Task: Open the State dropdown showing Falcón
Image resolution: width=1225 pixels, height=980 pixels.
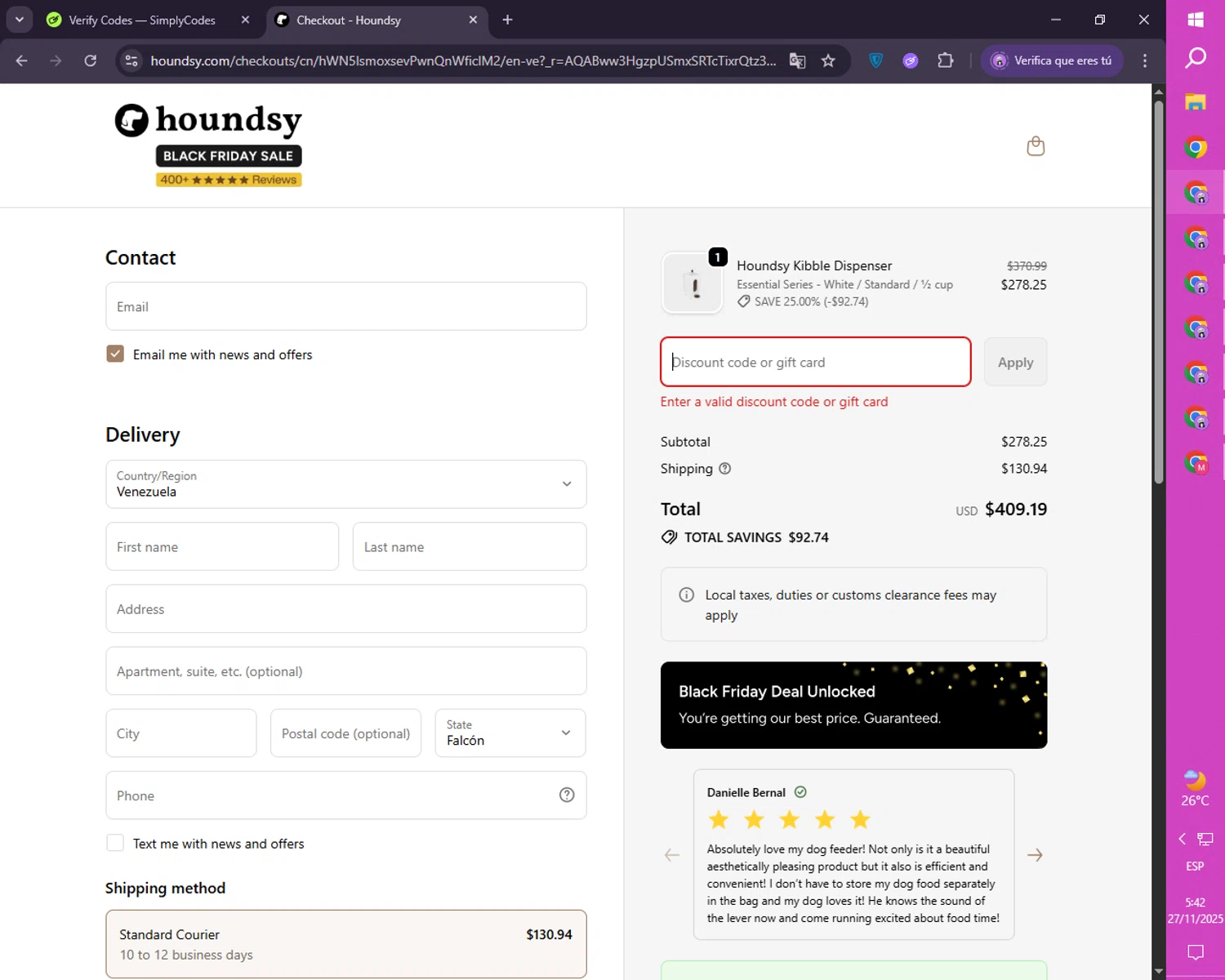Action: point(510,733)
